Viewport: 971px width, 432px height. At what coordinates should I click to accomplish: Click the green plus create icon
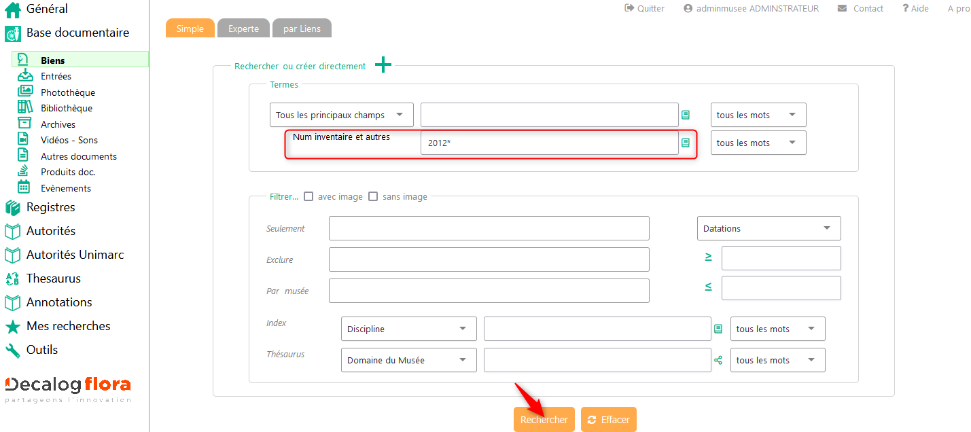383,65
